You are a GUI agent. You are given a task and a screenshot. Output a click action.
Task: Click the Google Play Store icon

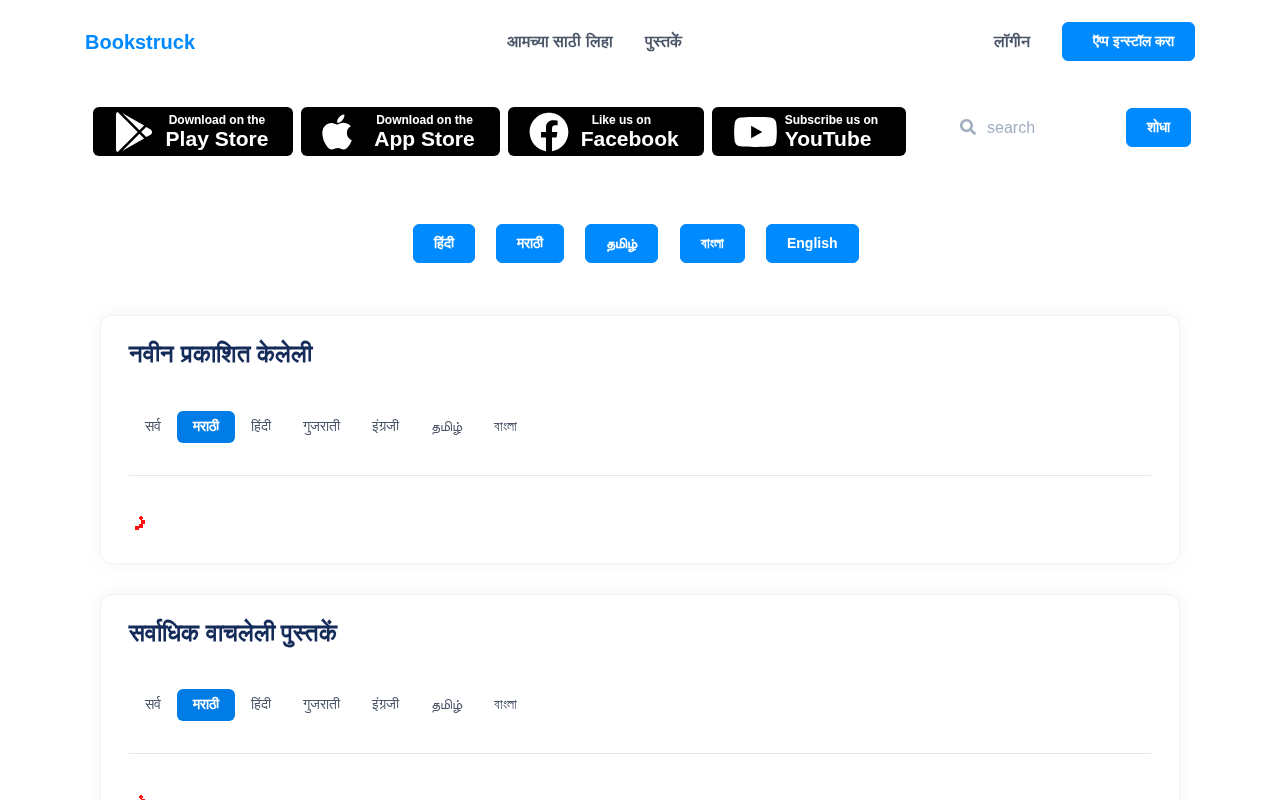tap(134, 132)
